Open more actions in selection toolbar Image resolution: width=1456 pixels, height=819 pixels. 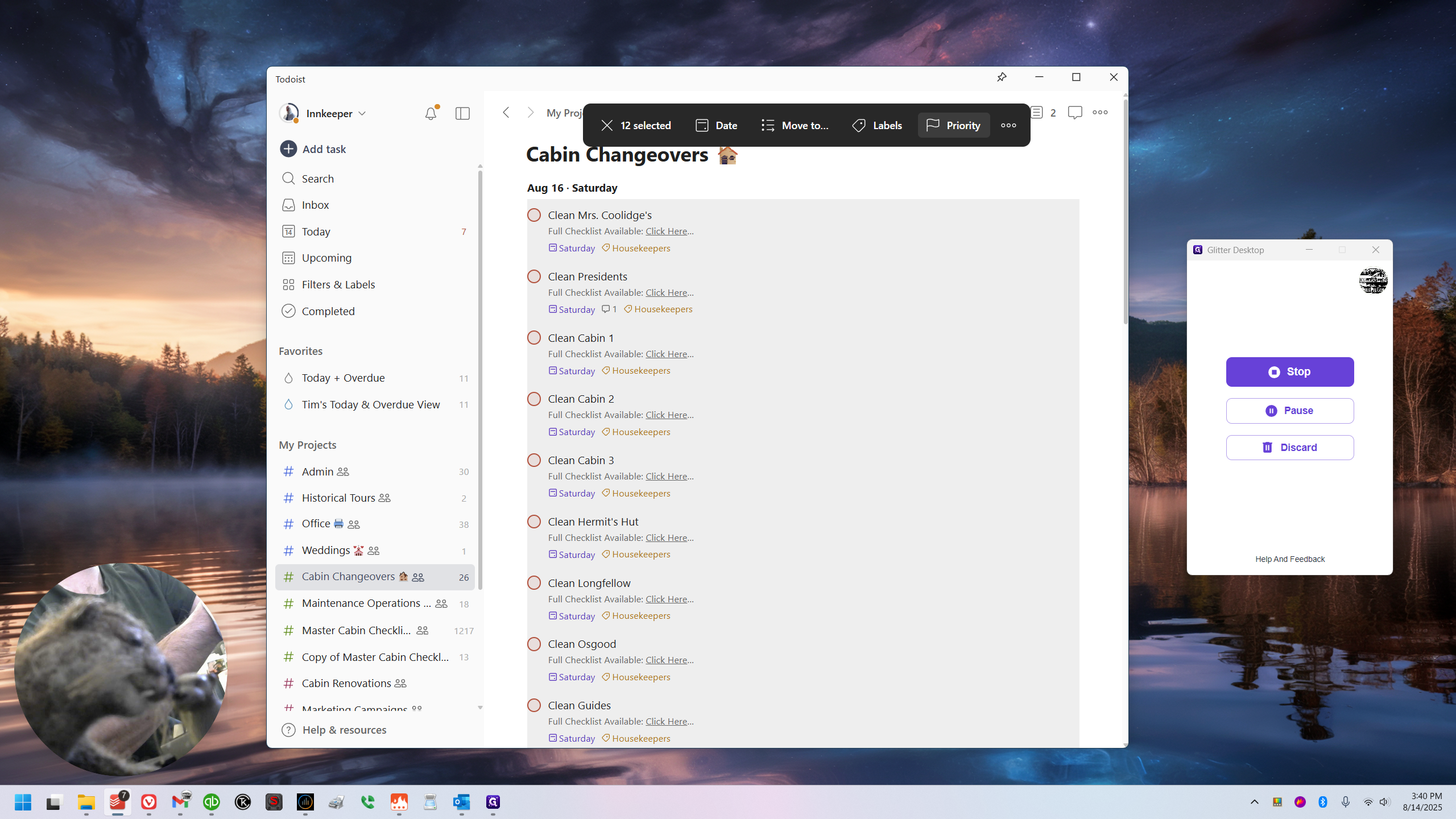point(1008,125)
